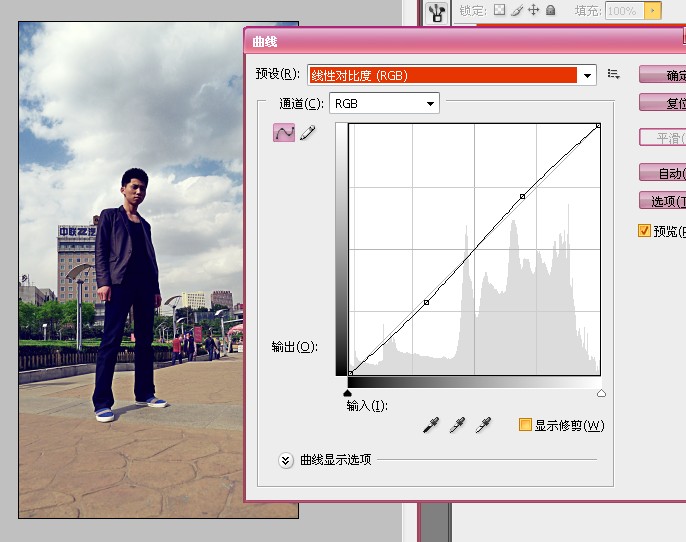The image size is (686, 542).
Task: Pick the gray point eyedropper
Action: point(457,425)
